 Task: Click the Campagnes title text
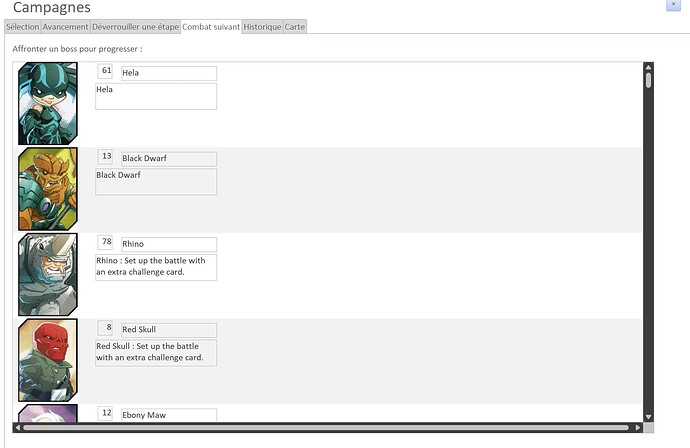[52, 7]
